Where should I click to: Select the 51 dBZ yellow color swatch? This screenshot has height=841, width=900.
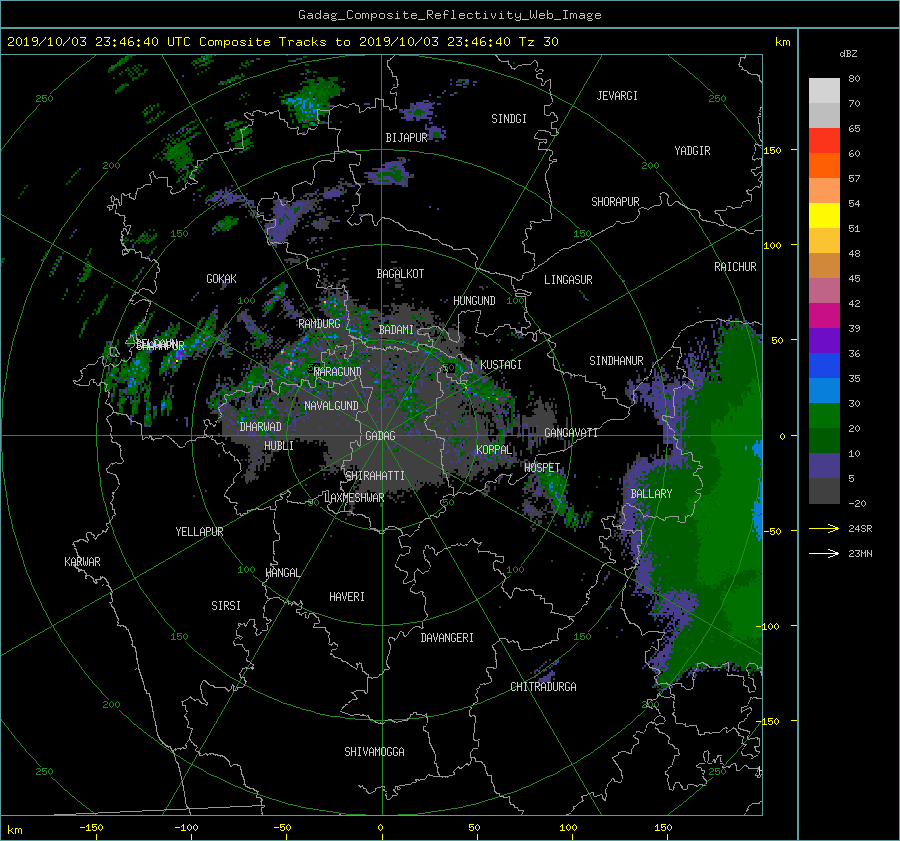coord(824,215)
